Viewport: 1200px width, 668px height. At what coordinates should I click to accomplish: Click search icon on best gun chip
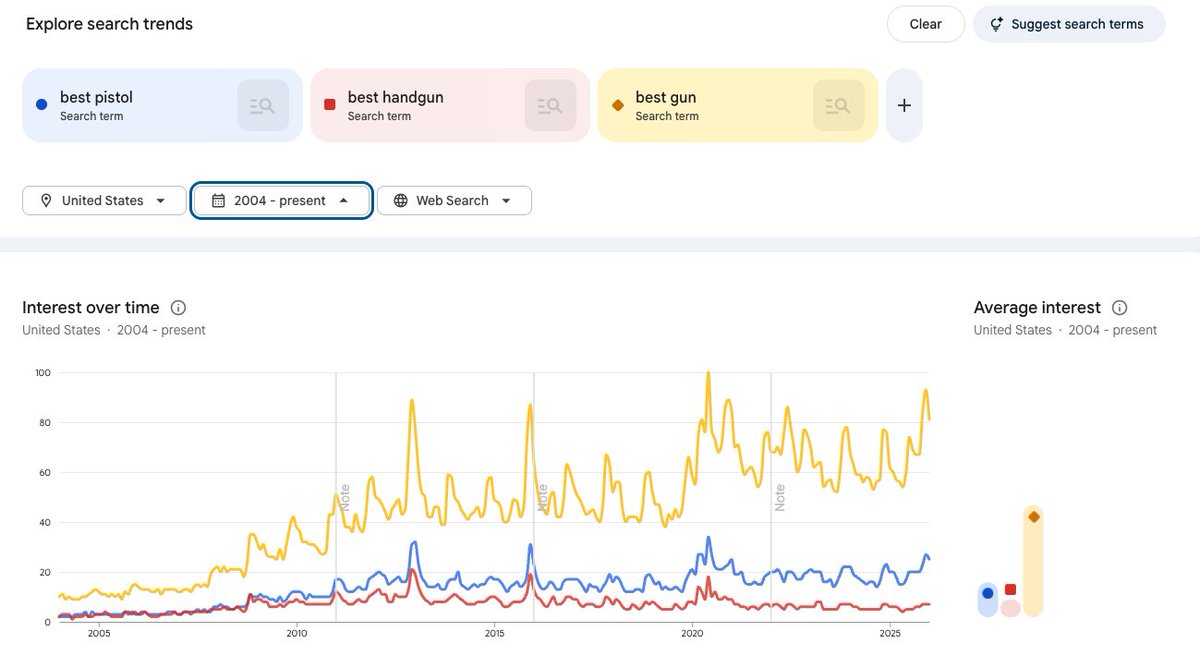coord(838,105)
